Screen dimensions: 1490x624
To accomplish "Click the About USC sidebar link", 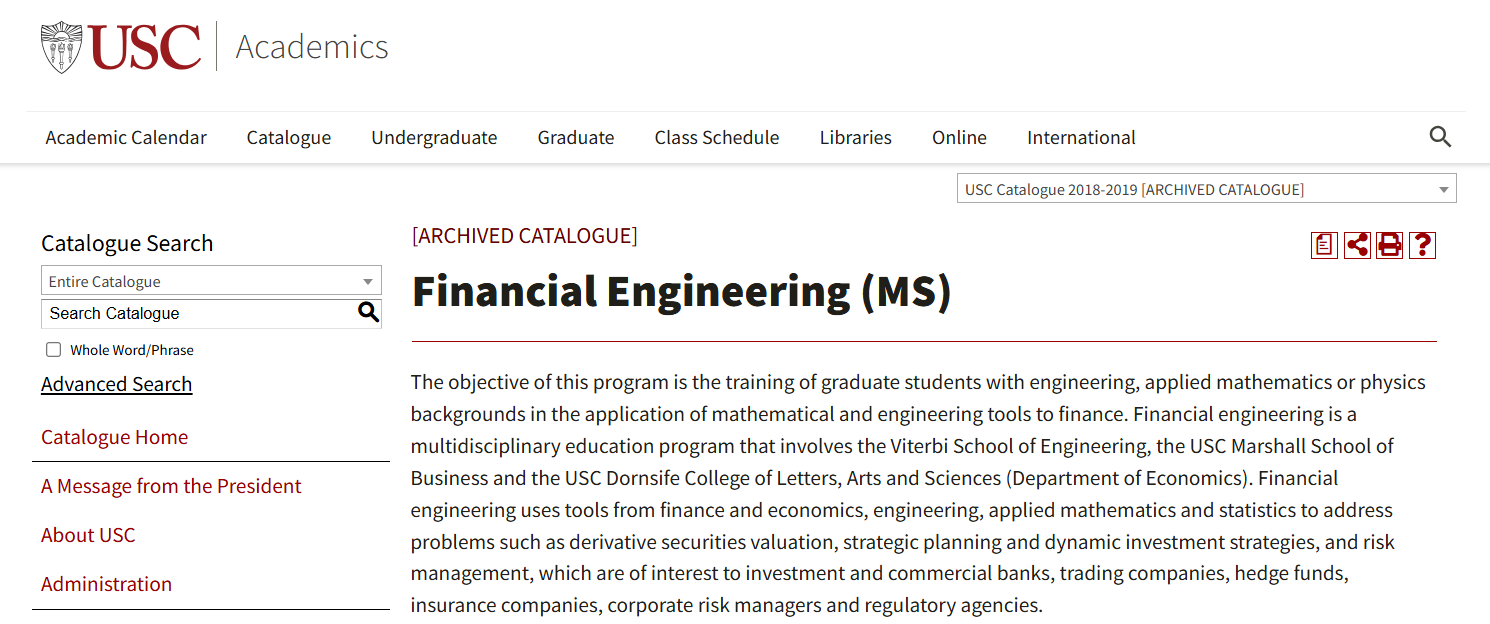I will click(88, 535).
